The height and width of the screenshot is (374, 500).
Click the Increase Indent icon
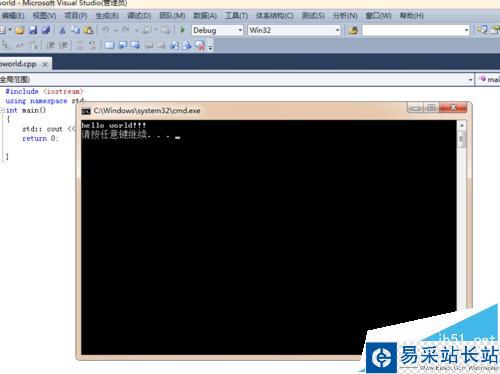[63, 45]
